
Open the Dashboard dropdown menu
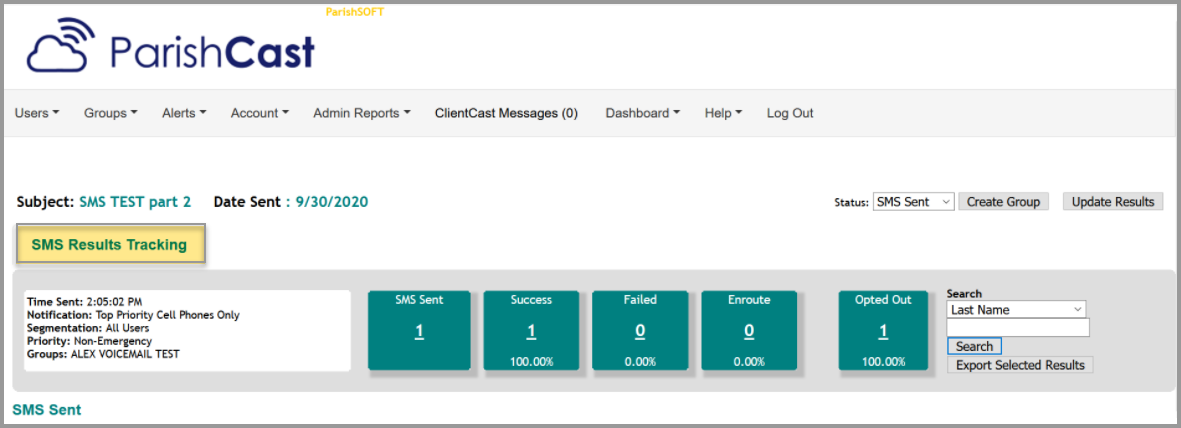[642, 113]
